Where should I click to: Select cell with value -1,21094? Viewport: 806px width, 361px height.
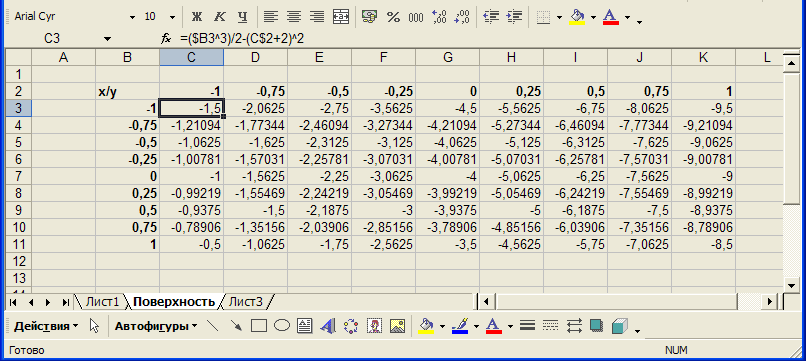tap(191, 125)
